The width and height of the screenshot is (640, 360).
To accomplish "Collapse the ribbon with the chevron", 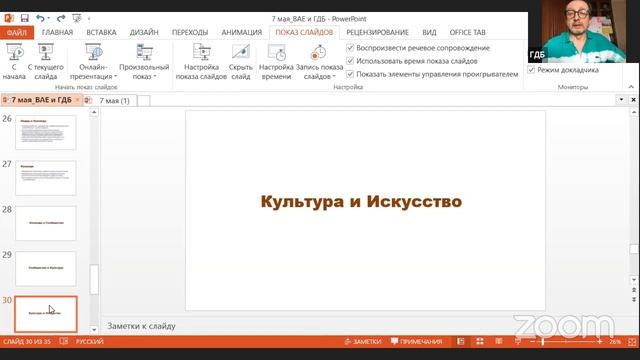I will tap(631, 87).
